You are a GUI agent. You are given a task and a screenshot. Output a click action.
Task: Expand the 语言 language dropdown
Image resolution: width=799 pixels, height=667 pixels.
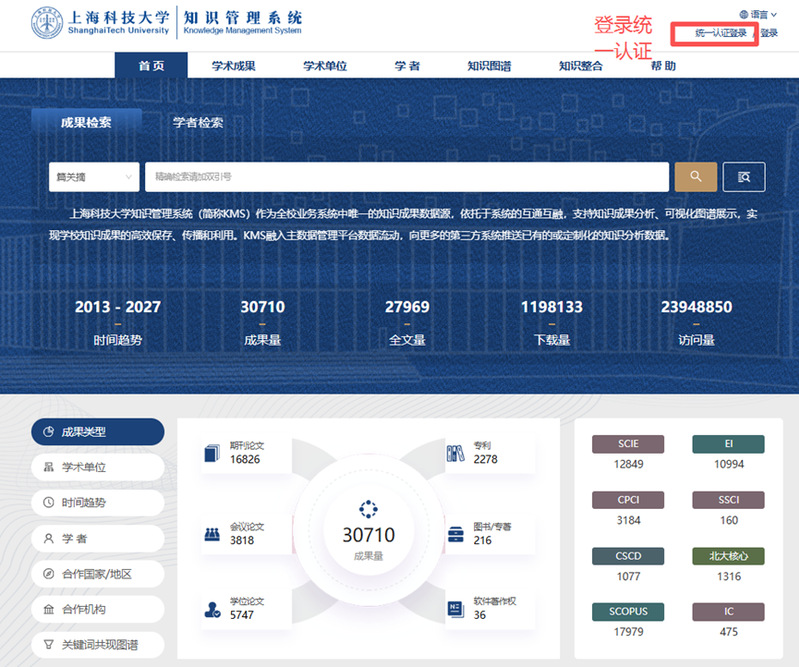coord(760,14)
